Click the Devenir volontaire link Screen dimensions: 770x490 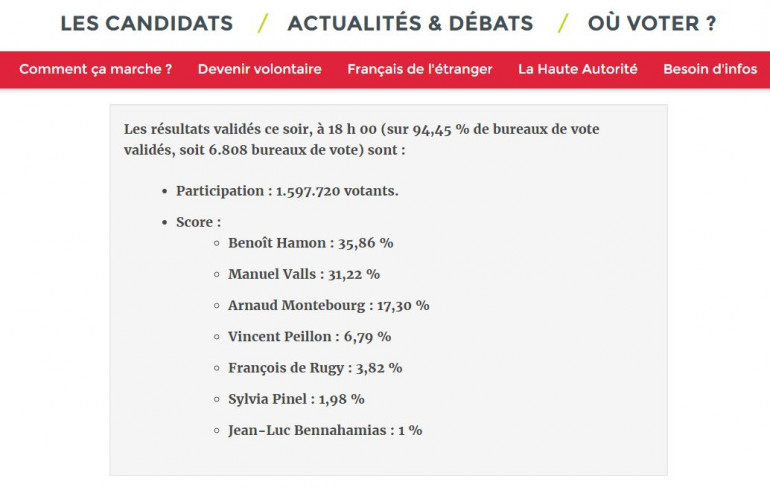pyautogui.click(x=259, y=69)
